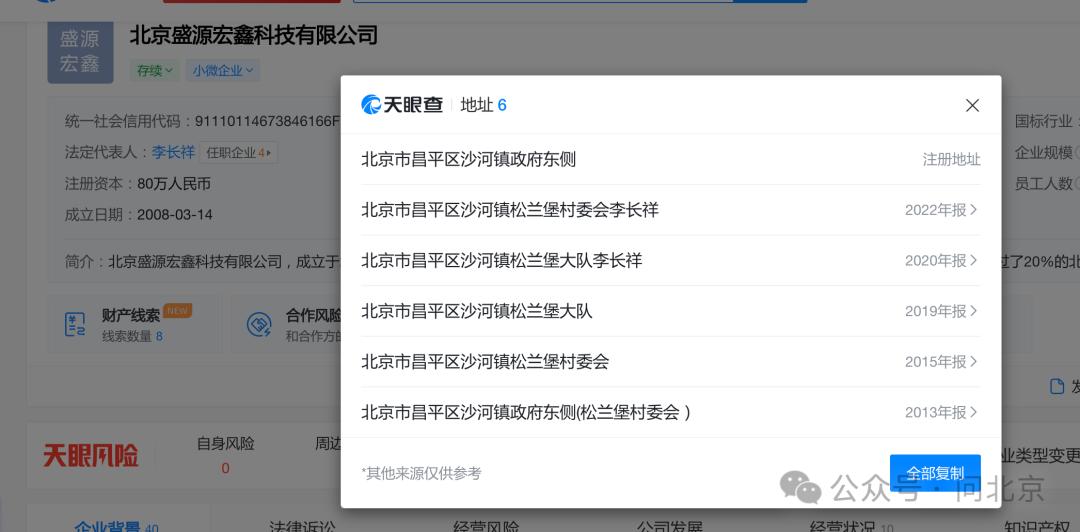Switch to 企业背景 tab
This screenshot has height=532, width=1080.
click(x=116, y=527)
